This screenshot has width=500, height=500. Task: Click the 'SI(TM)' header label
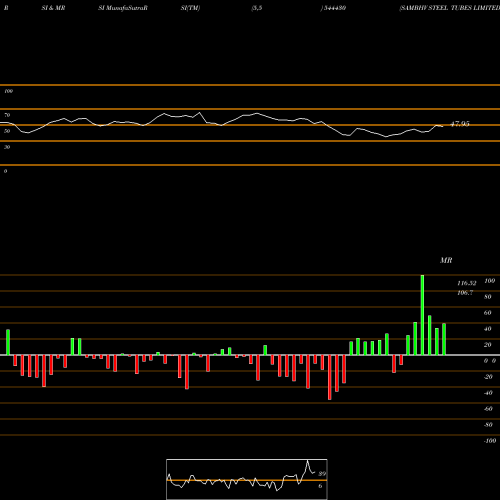point(190,8)
